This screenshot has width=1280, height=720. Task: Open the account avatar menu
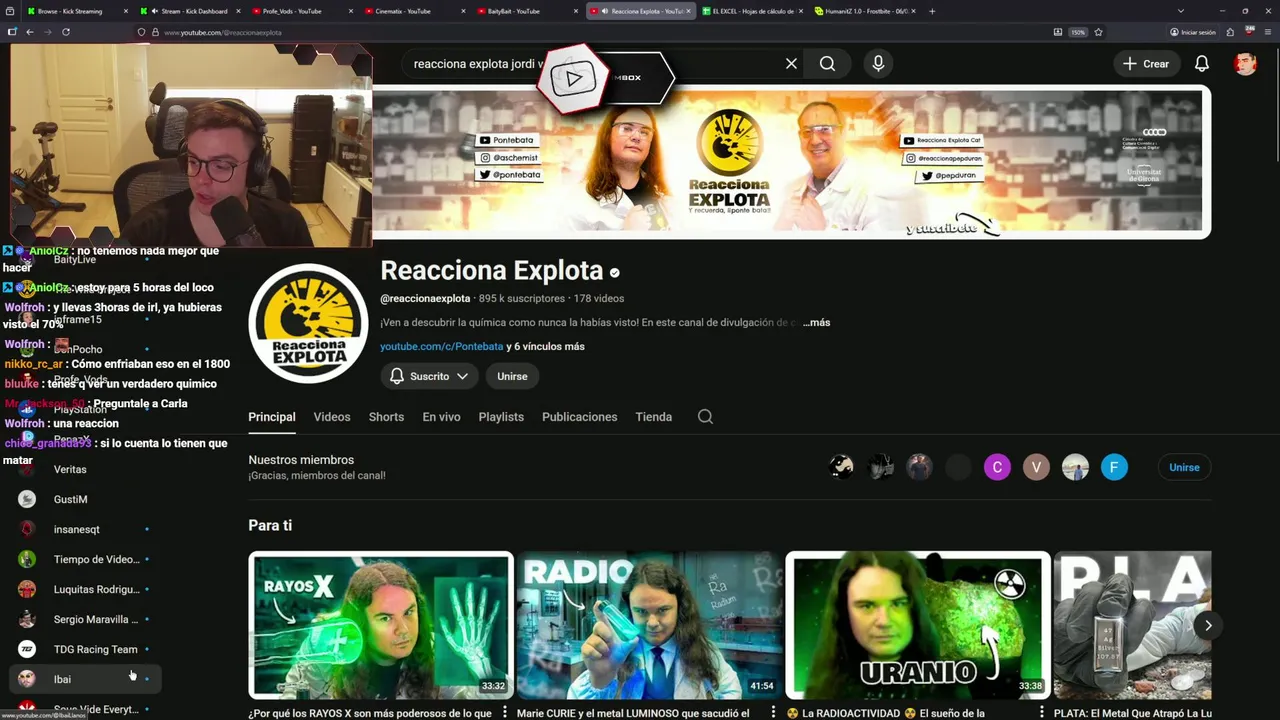[1245, 63]
